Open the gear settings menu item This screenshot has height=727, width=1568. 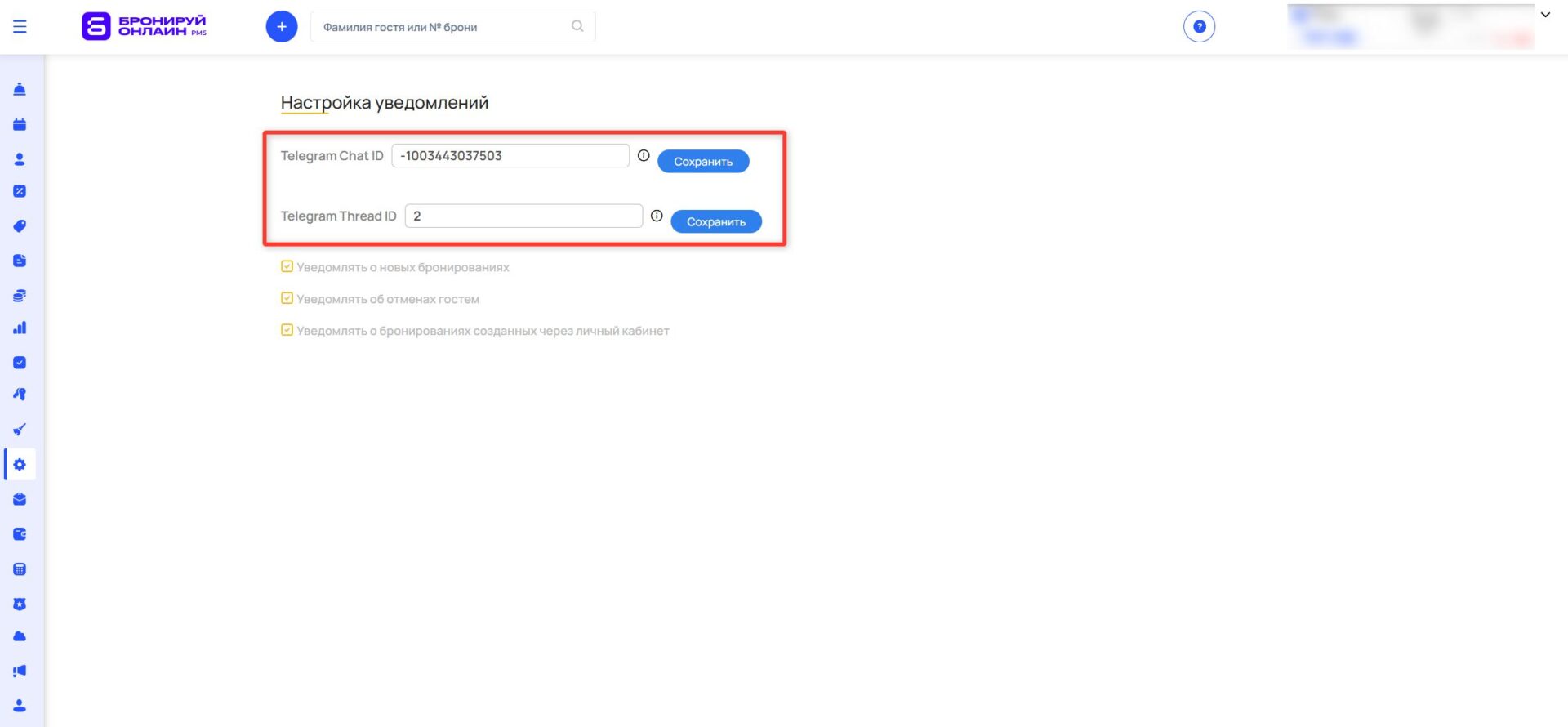20,464
